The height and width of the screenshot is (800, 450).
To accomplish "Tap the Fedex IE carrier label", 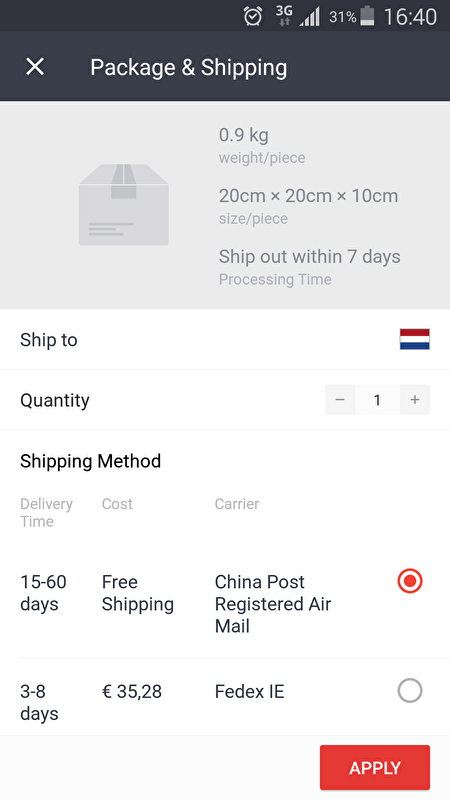I will coord(249,692).
